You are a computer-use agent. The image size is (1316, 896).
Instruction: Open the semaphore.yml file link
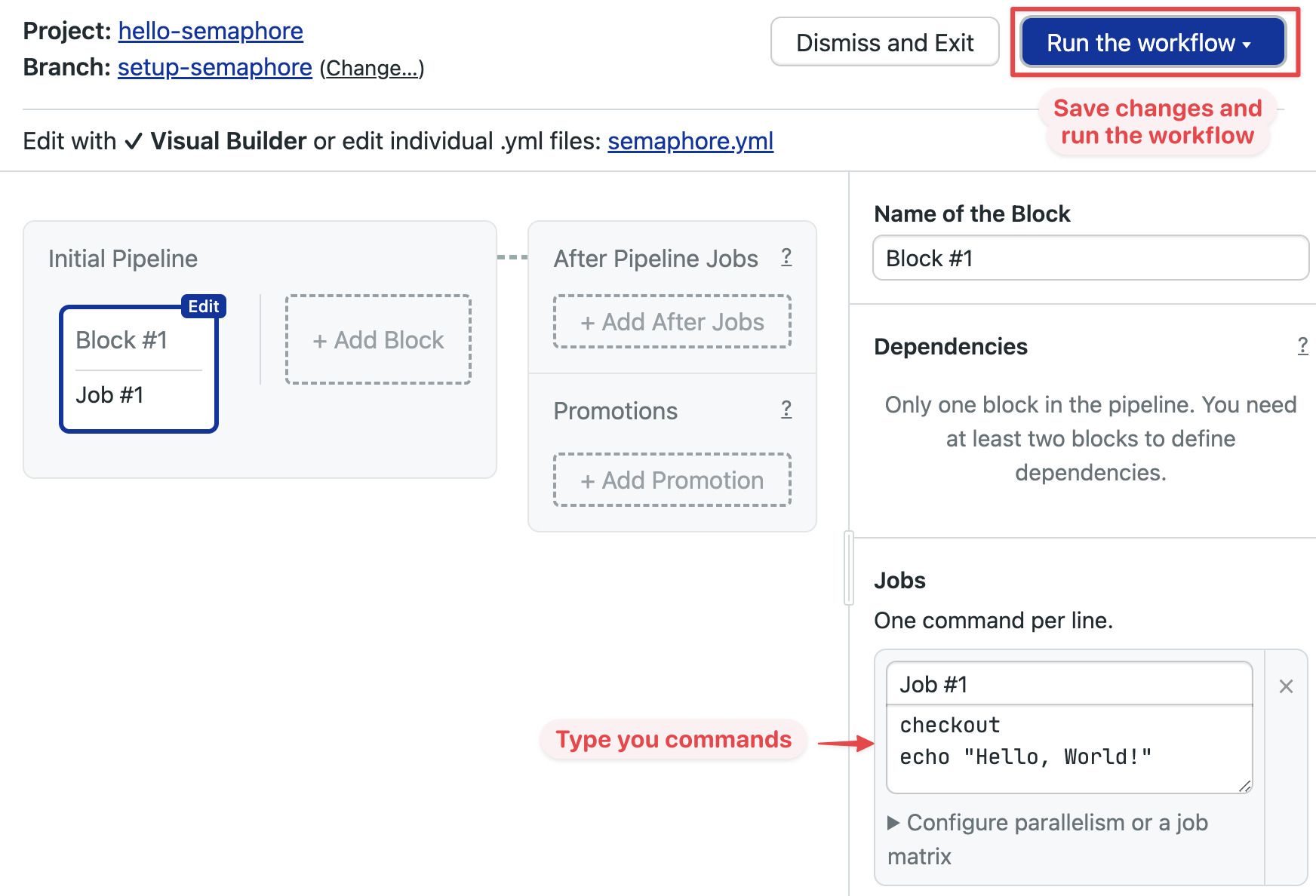click(690, 141)
